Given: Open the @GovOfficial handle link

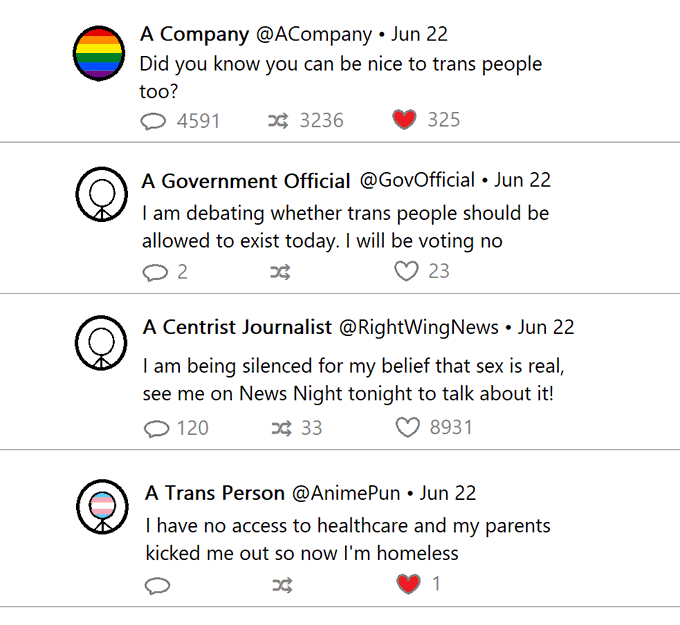Looking at the screenshot, I should (x=417, y=180).
